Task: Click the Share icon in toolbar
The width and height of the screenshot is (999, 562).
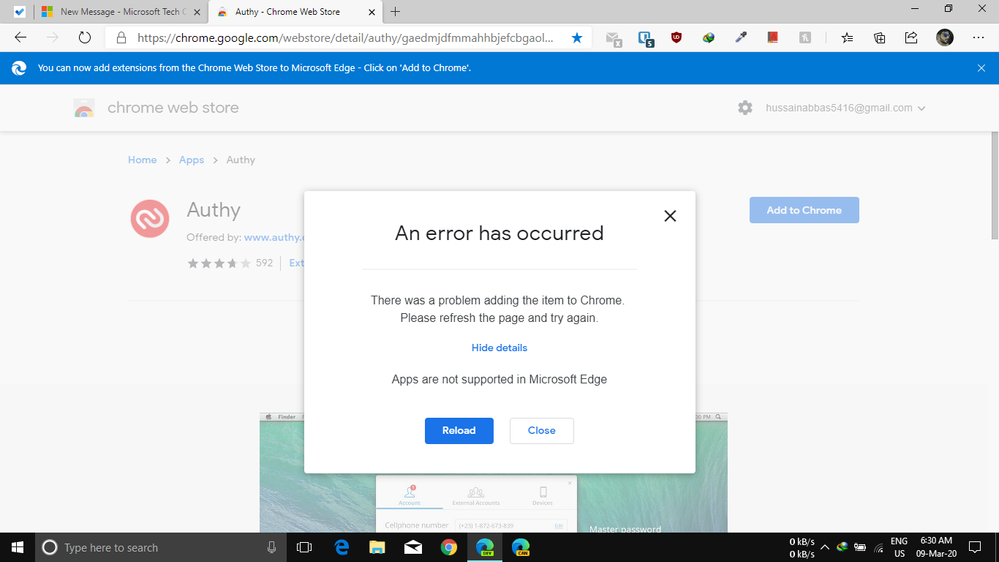Action: [911, 38]
